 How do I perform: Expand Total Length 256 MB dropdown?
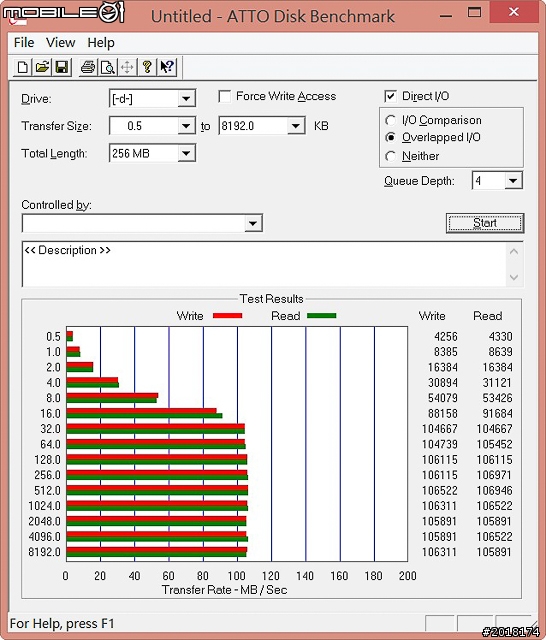186,153
